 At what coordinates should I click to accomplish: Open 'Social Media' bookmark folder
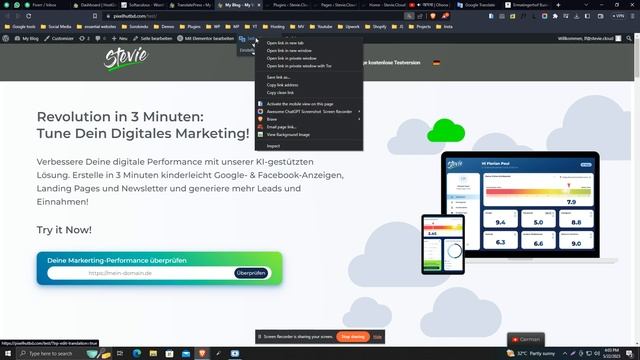pyautogui.click(x=56, y=27)
